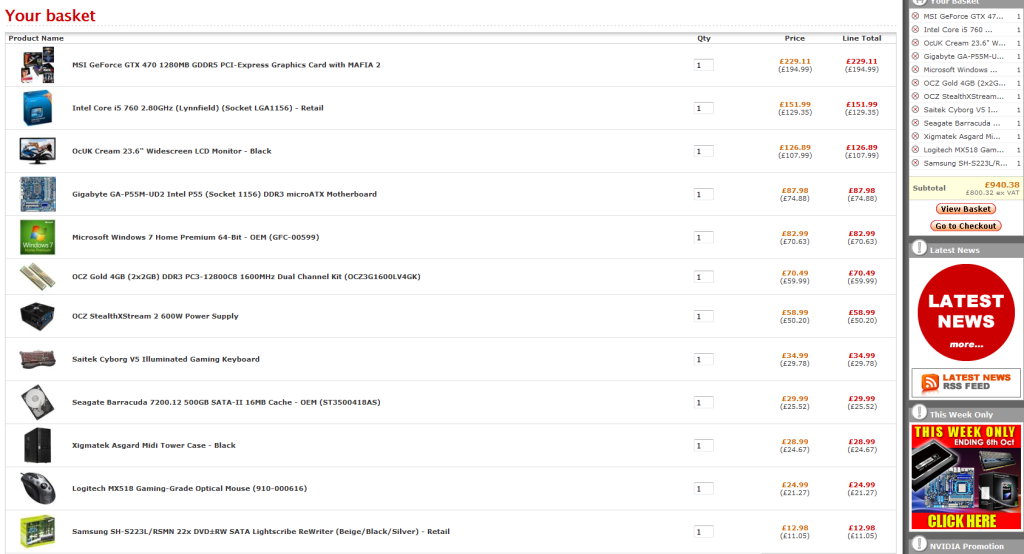Click the Line Total column header
This screenshot has height=554, width=1024.
coord(861,39)
